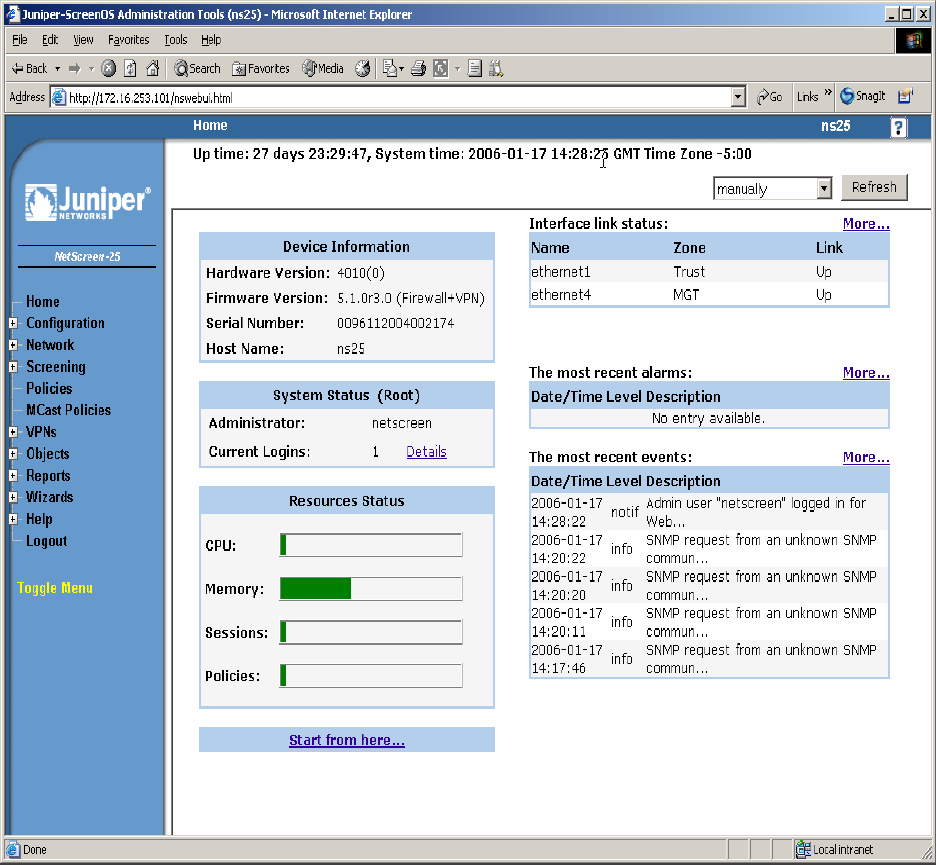Open More link for most recent events

866,457
